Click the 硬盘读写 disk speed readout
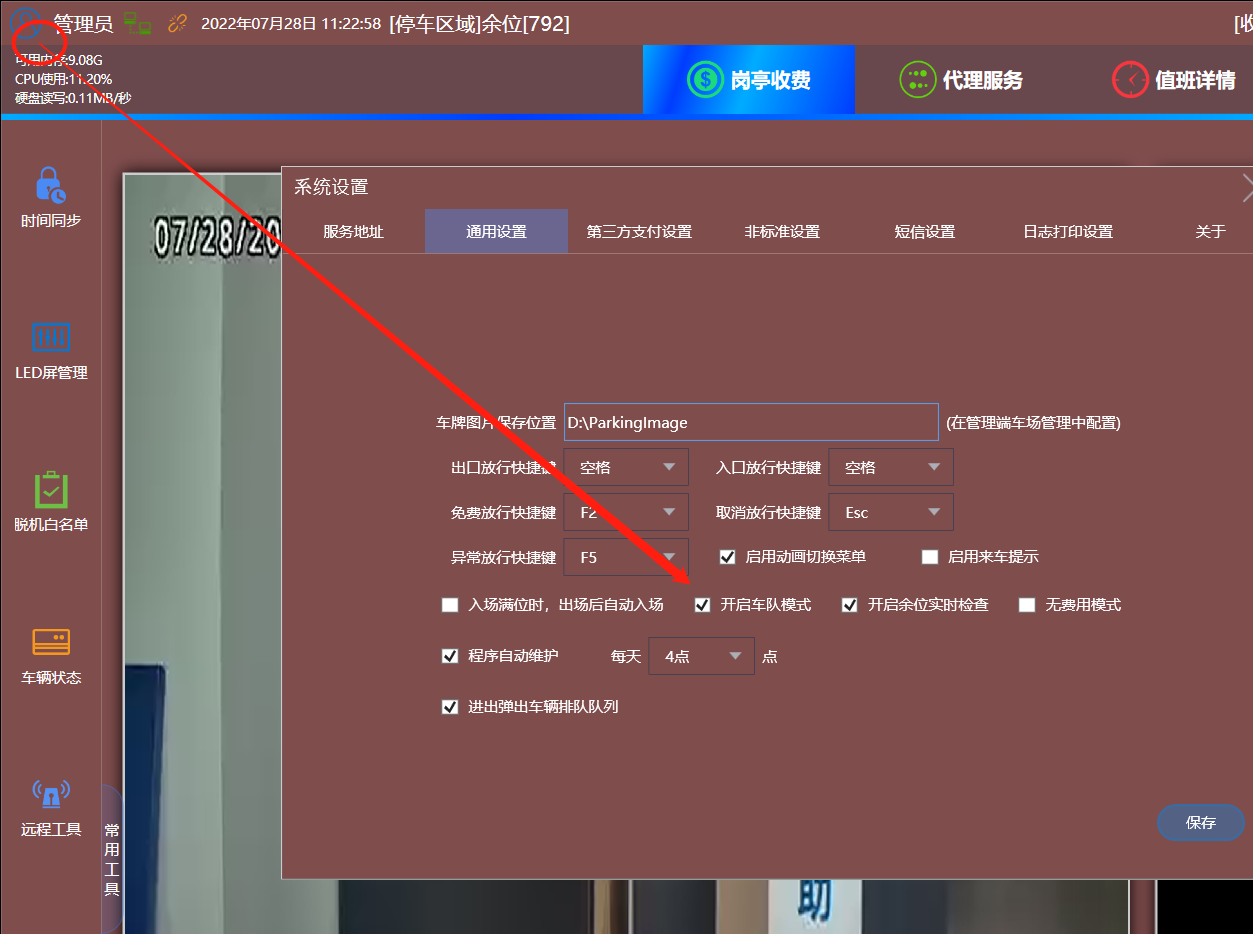The height and width of the screenshot is (934, 1253). (73, 98)
